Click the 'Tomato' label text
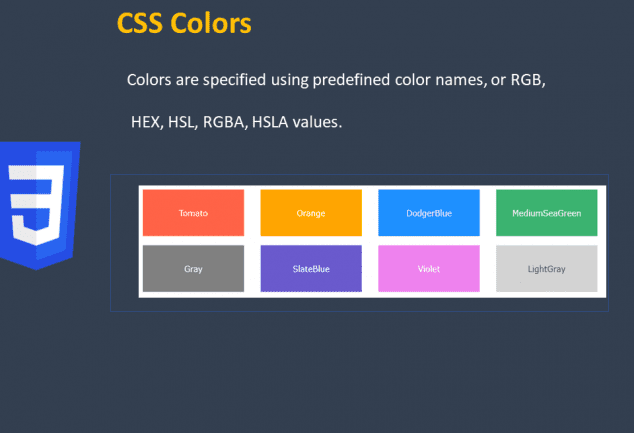 coord(193,213)
